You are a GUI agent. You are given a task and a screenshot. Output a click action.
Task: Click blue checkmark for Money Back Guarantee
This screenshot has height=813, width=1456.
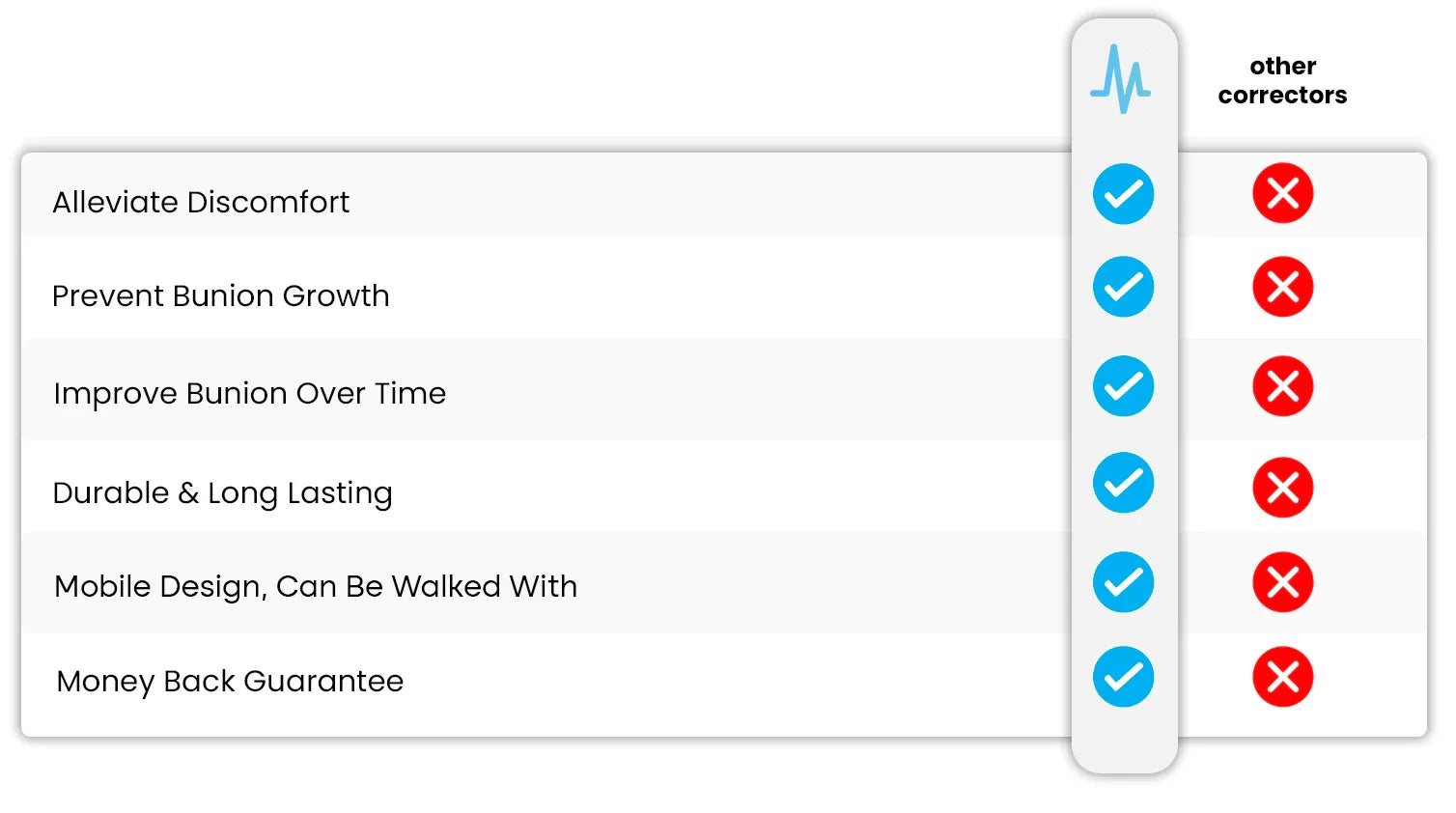coord(1123,677)
